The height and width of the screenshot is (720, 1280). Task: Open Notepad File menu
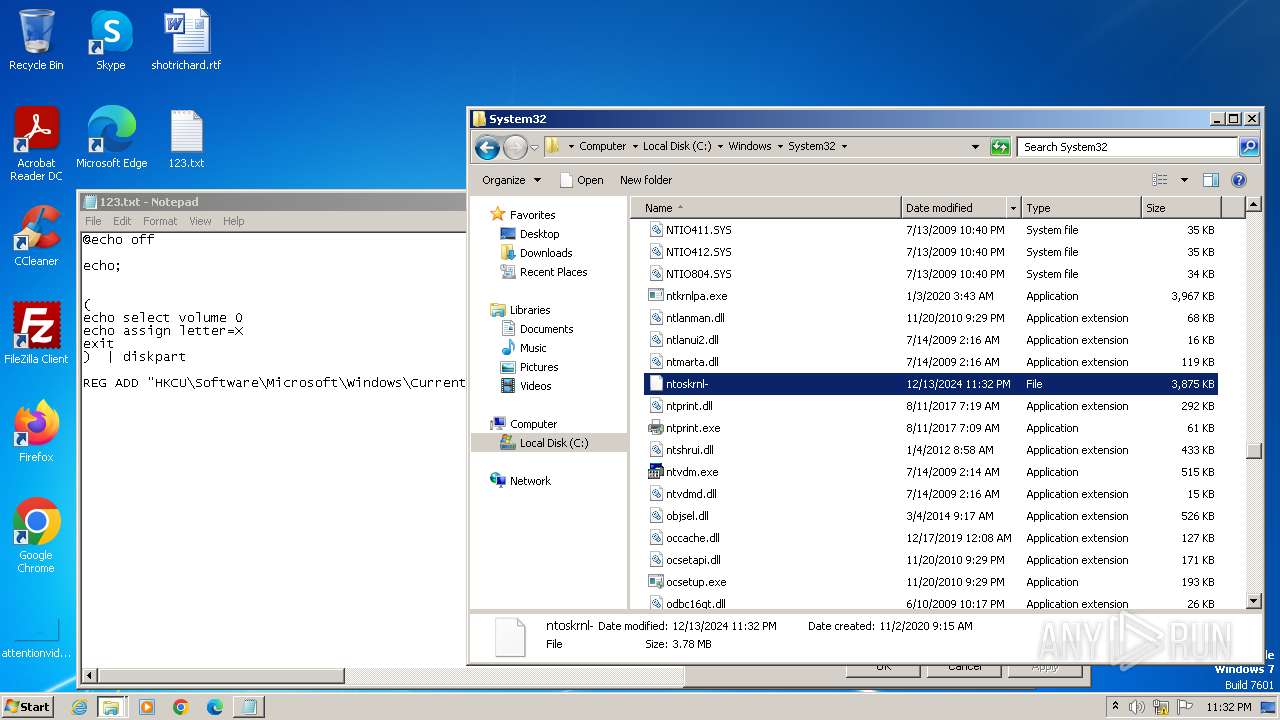[93, 221]
